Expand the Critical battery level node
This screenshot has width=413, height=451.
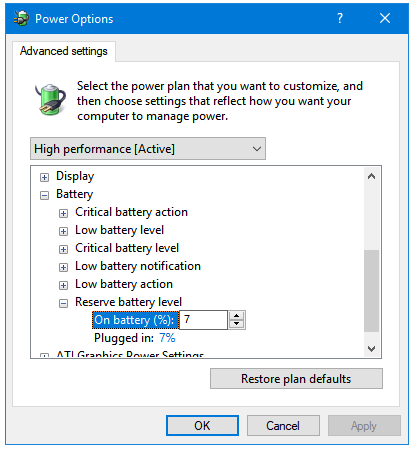coord(63,249)
